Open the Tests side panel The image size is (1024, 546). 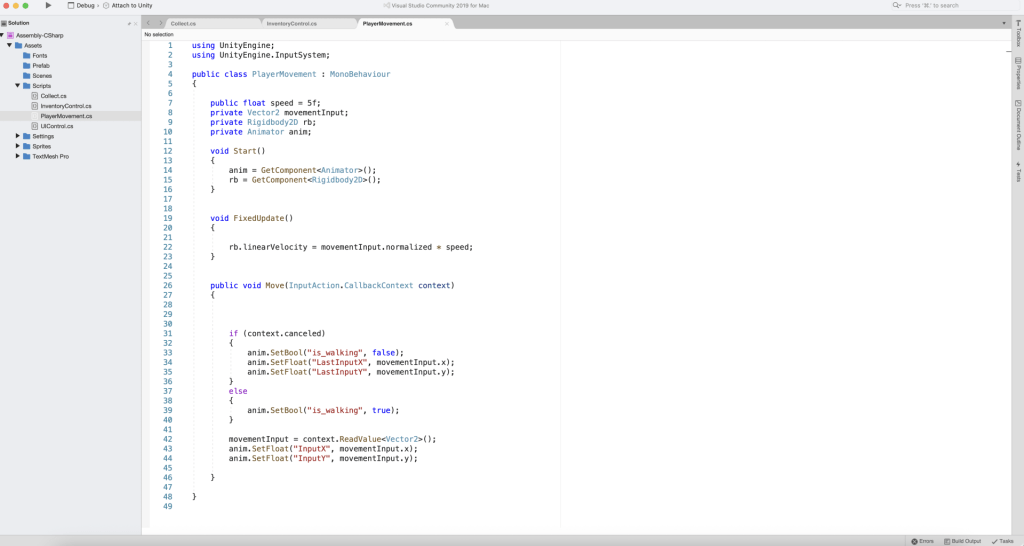pos(1018,171)
